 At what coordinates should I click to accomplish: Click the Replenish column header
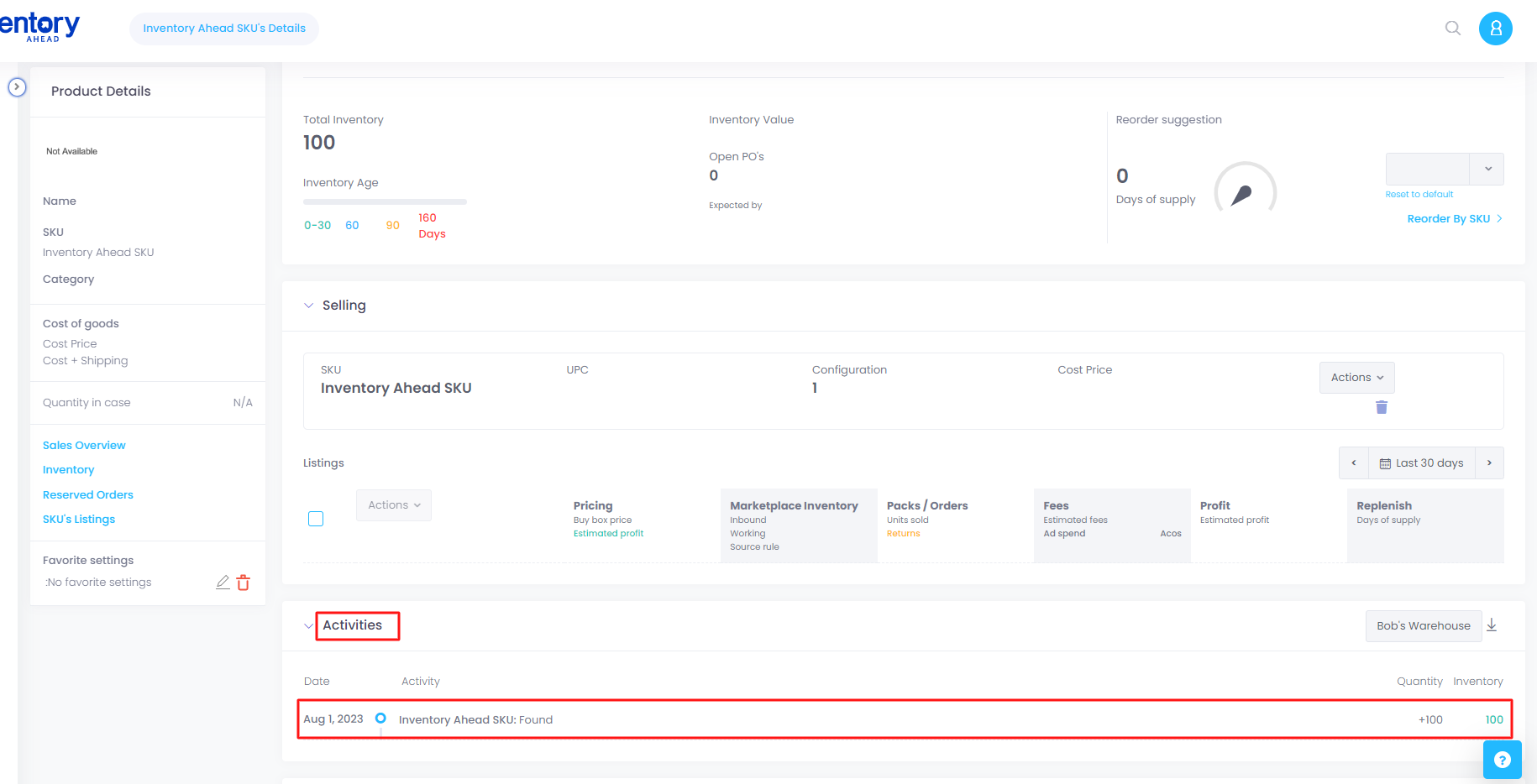[1384, 506]
